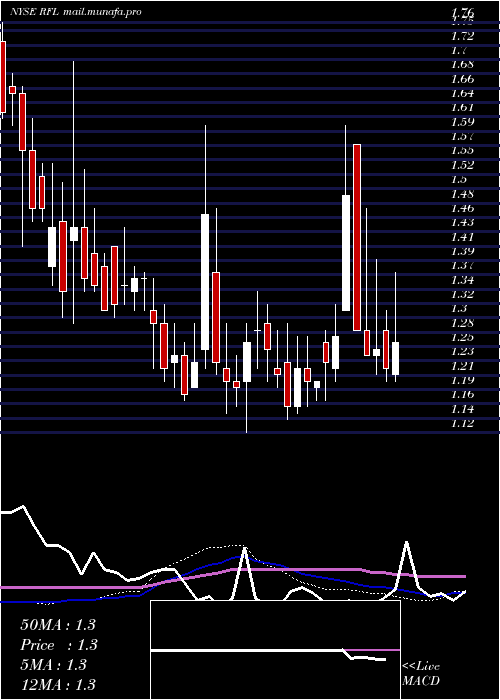Viewport: 500px width, 700px height.
Task: Select the 5MA : 1.3 readout
Action: coord(53,665)
